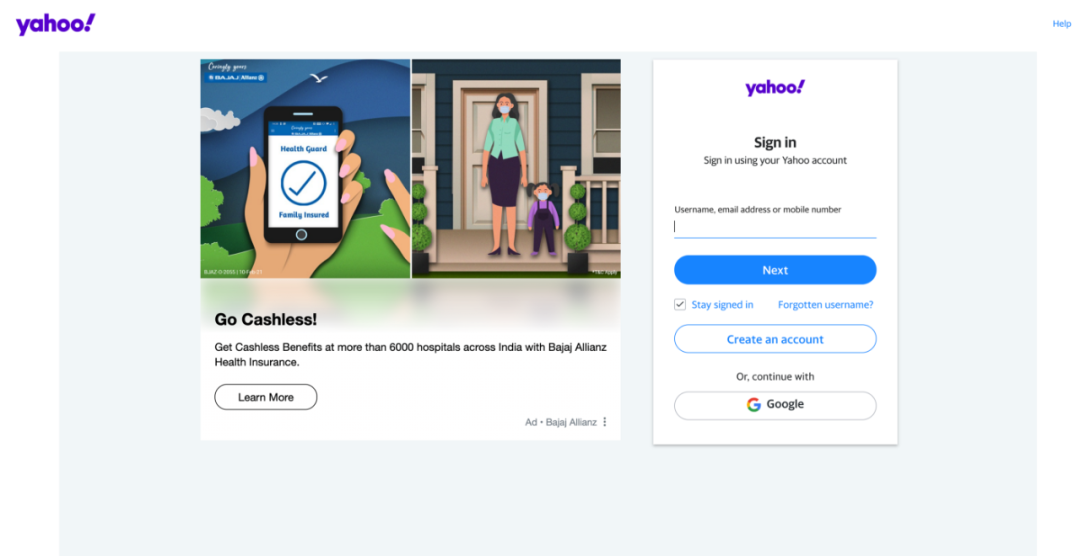Uncheck the Stay signed in checkbox
Image resolution: width=1080 pixels, height=556 pixels.
680,305
